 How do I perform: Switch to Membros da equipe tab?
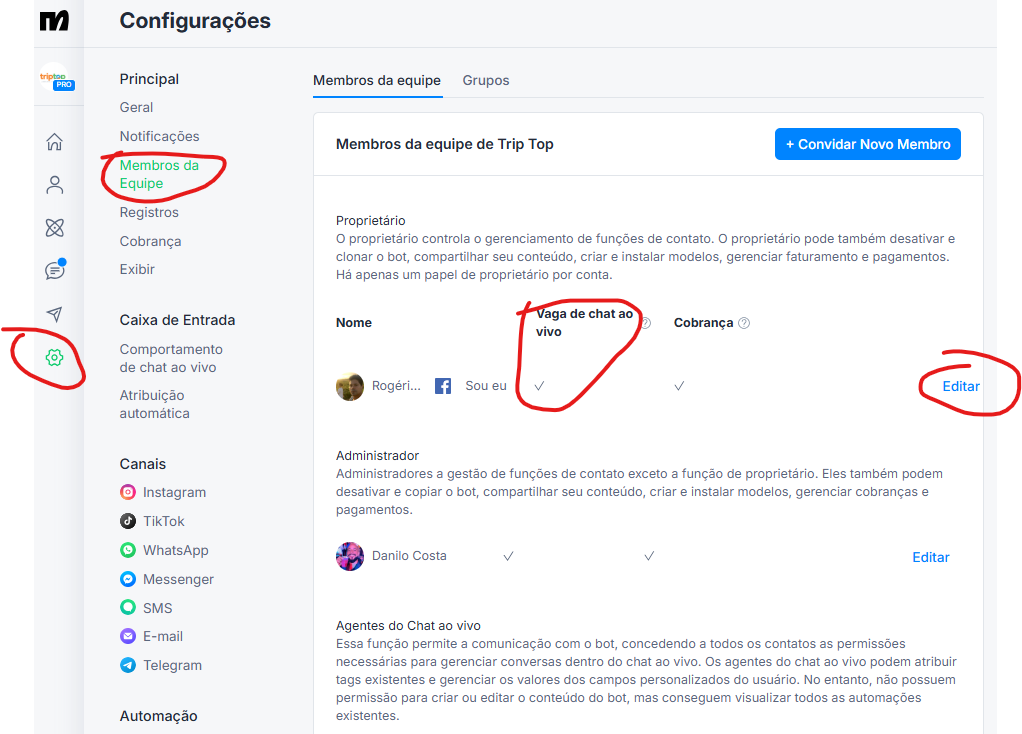coord(377,80)
